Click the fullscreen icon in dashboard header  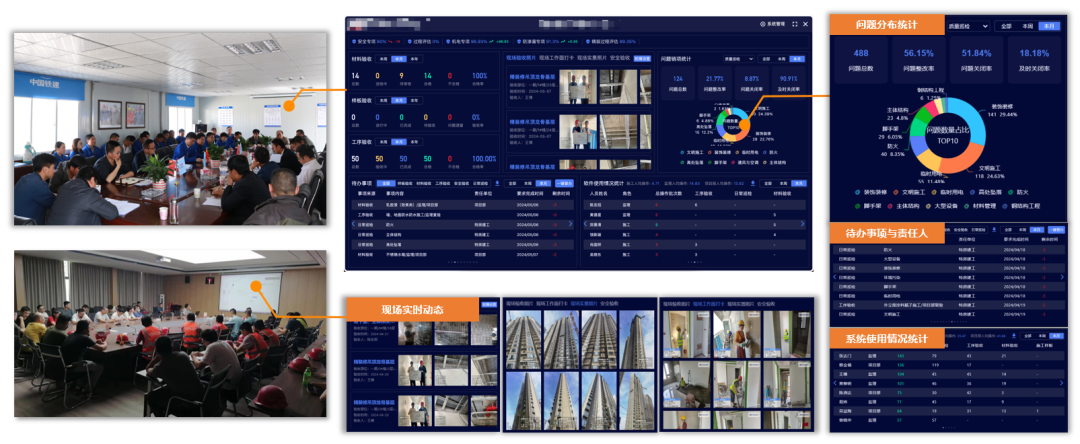(794, 24)
